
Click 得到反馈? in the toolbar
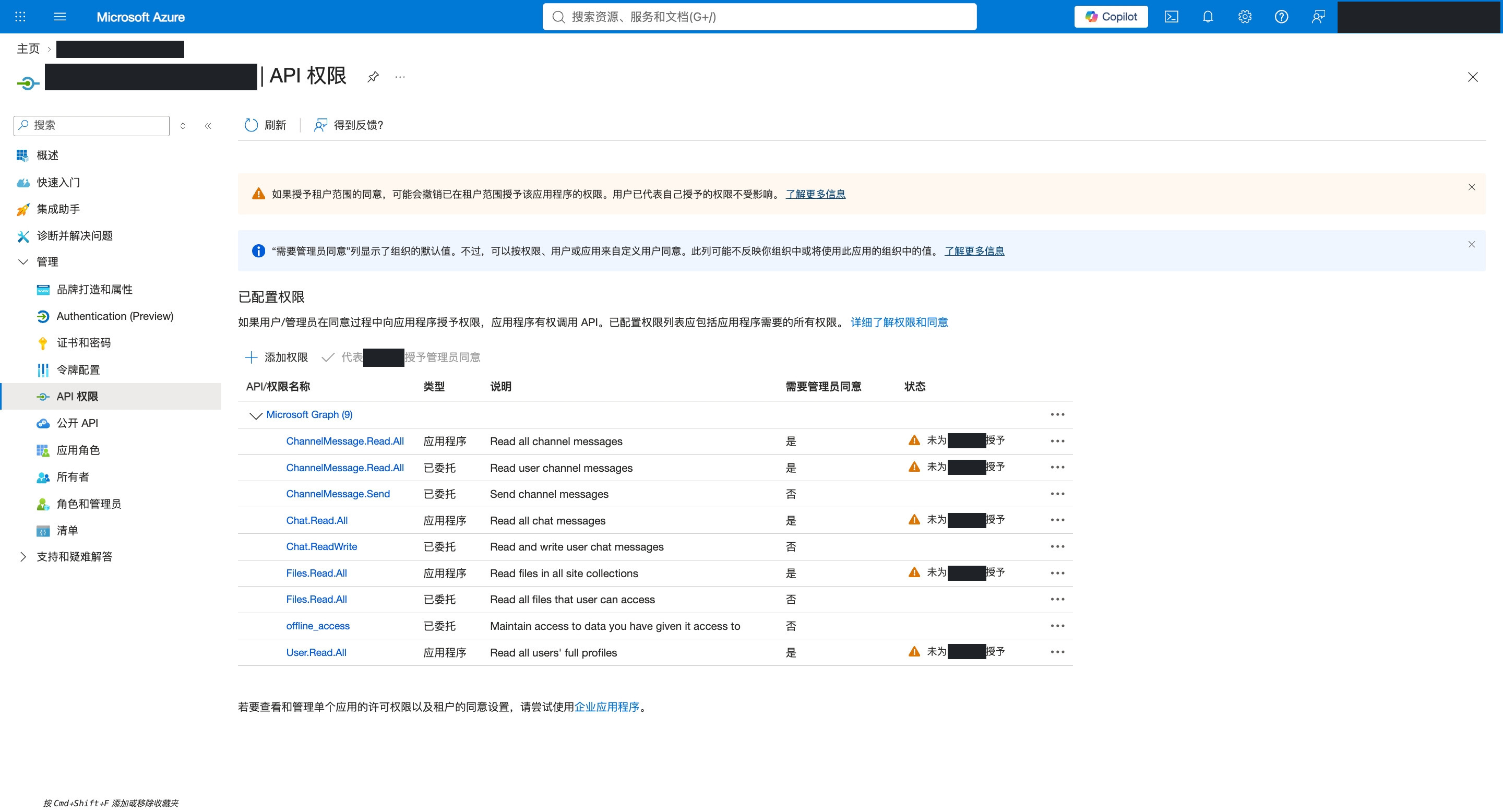click(348, 125)
